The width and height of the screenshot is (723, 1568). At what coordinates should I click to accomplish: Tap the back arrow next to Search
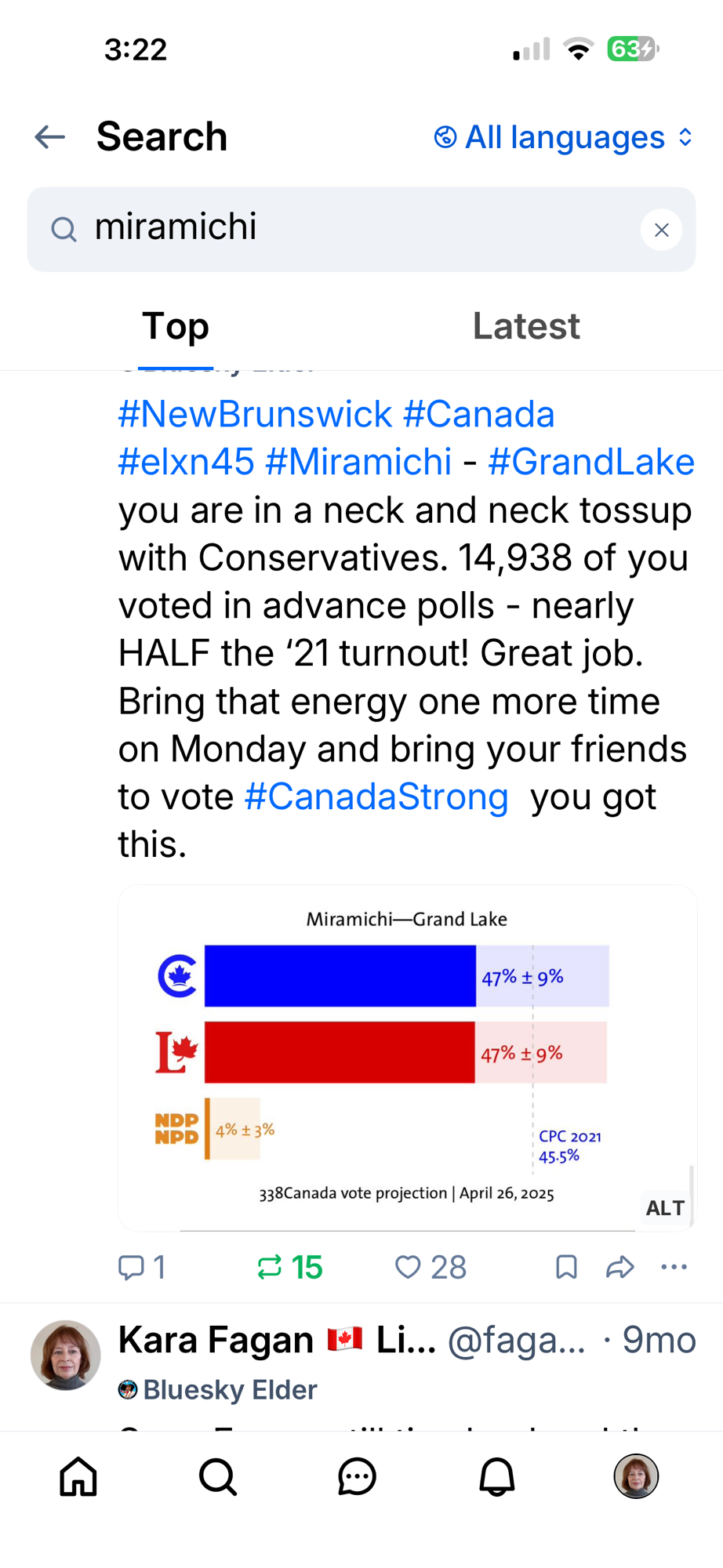click(50, 137)
